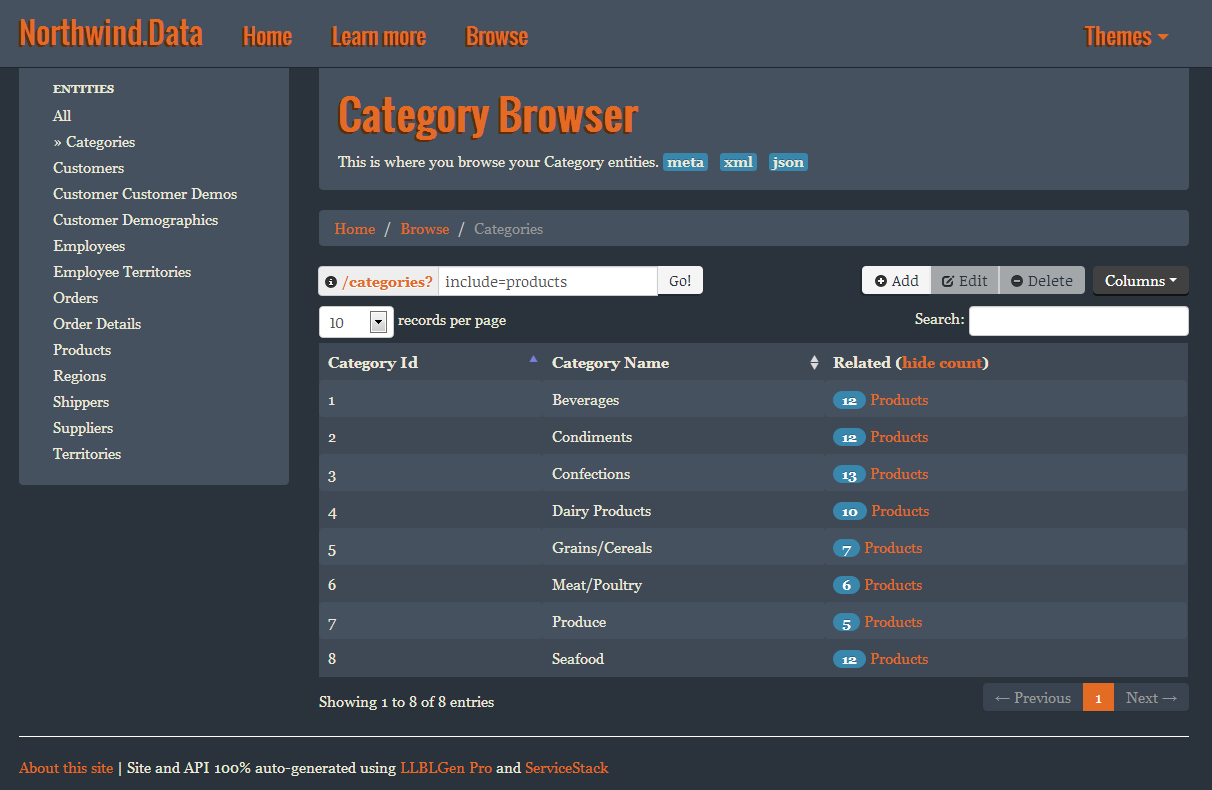This screenshot has height=790, width=1212.
Task: Select Customers in the entities sidebar
Action: tap(89, 168)
